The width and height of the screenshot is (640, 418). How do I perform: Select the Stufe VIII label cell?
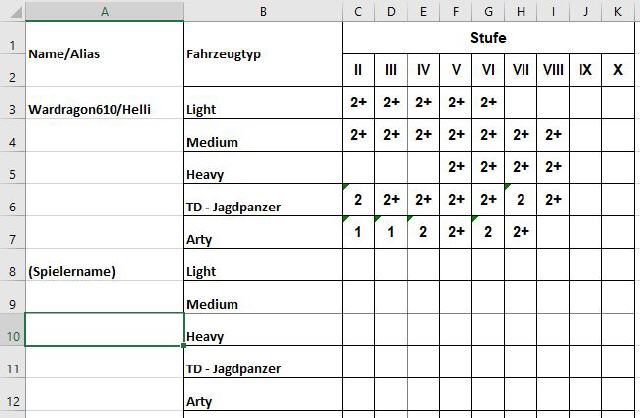point(553,70)
